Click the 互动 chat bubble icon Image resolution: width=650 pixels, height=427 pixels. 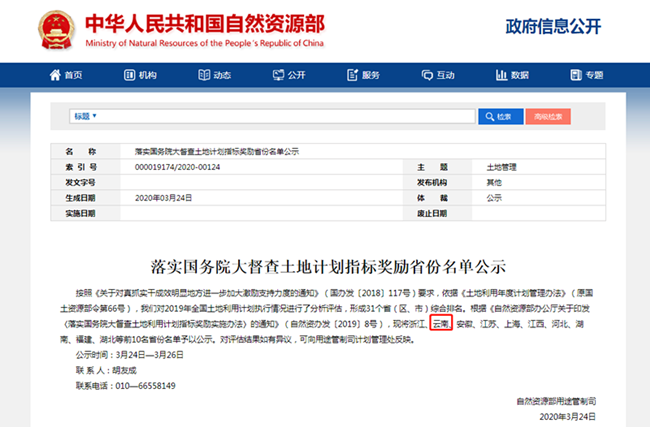[x=428, y=76]
